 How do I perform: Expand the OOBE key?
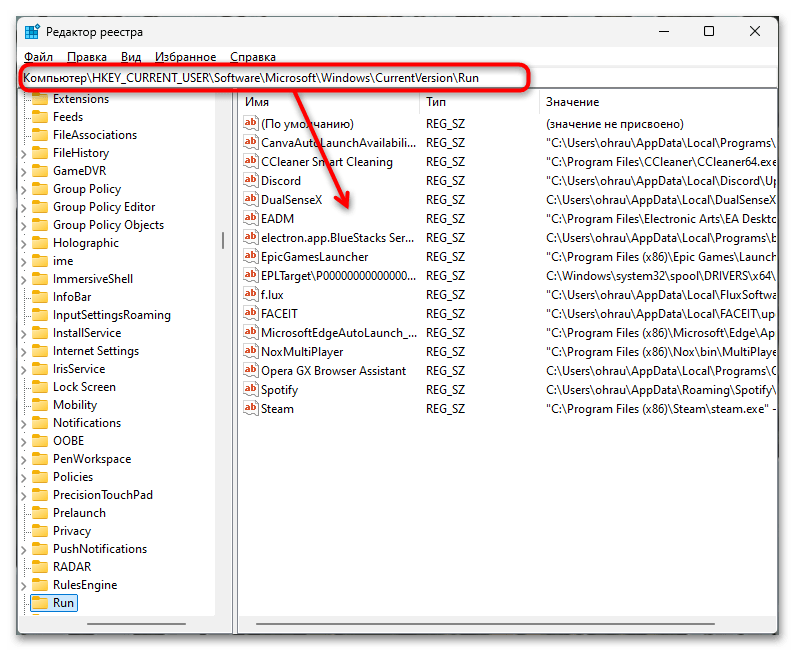point(24,441)
